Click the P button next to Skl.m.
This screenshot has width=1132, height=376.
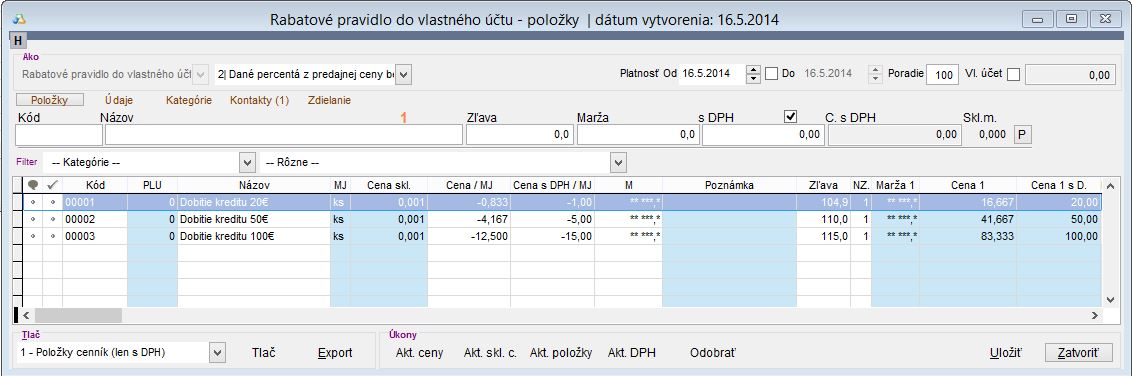[1022, 134]
